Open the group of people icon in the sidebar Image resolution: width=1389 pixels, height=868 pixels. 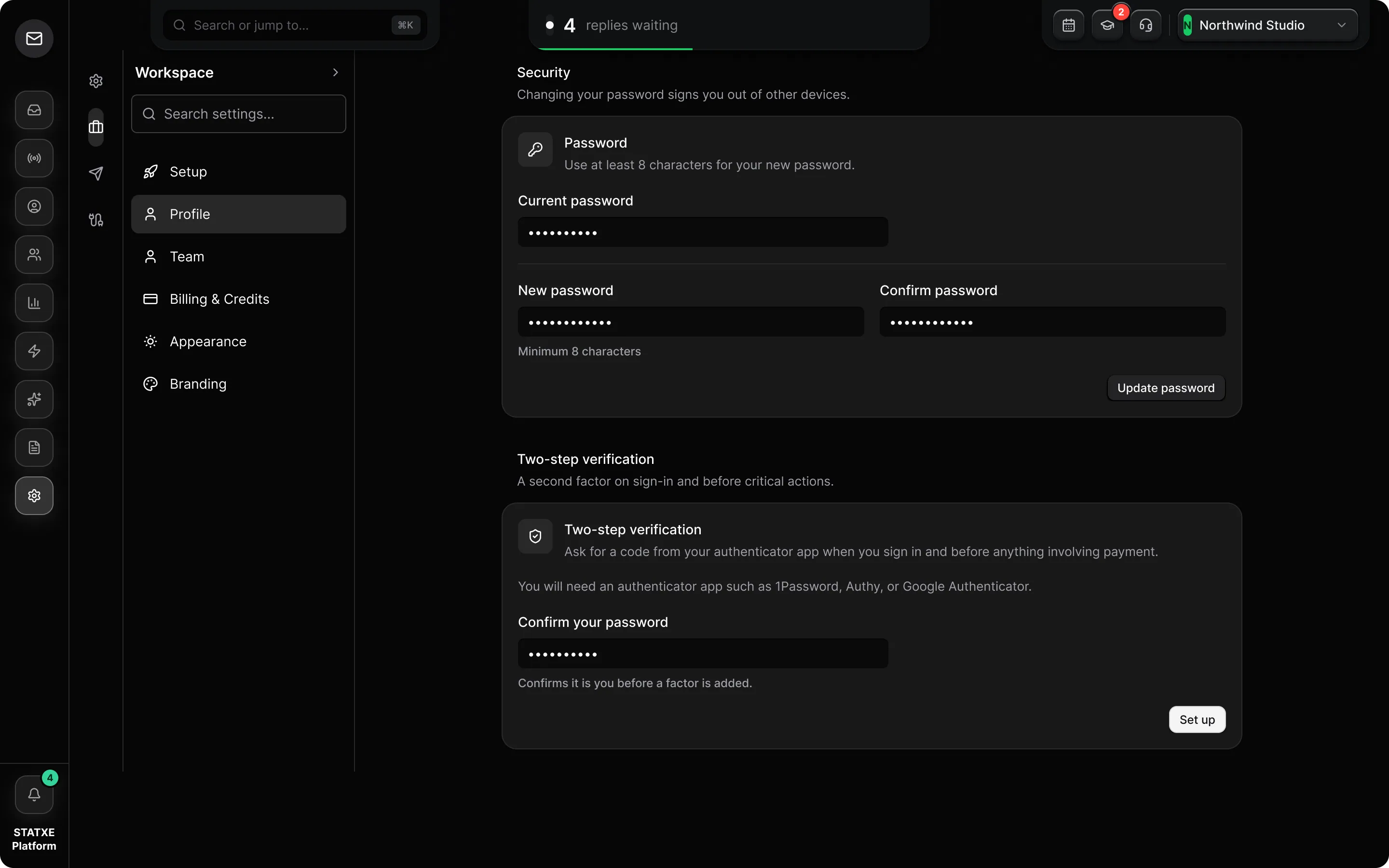tap(34, 254)
